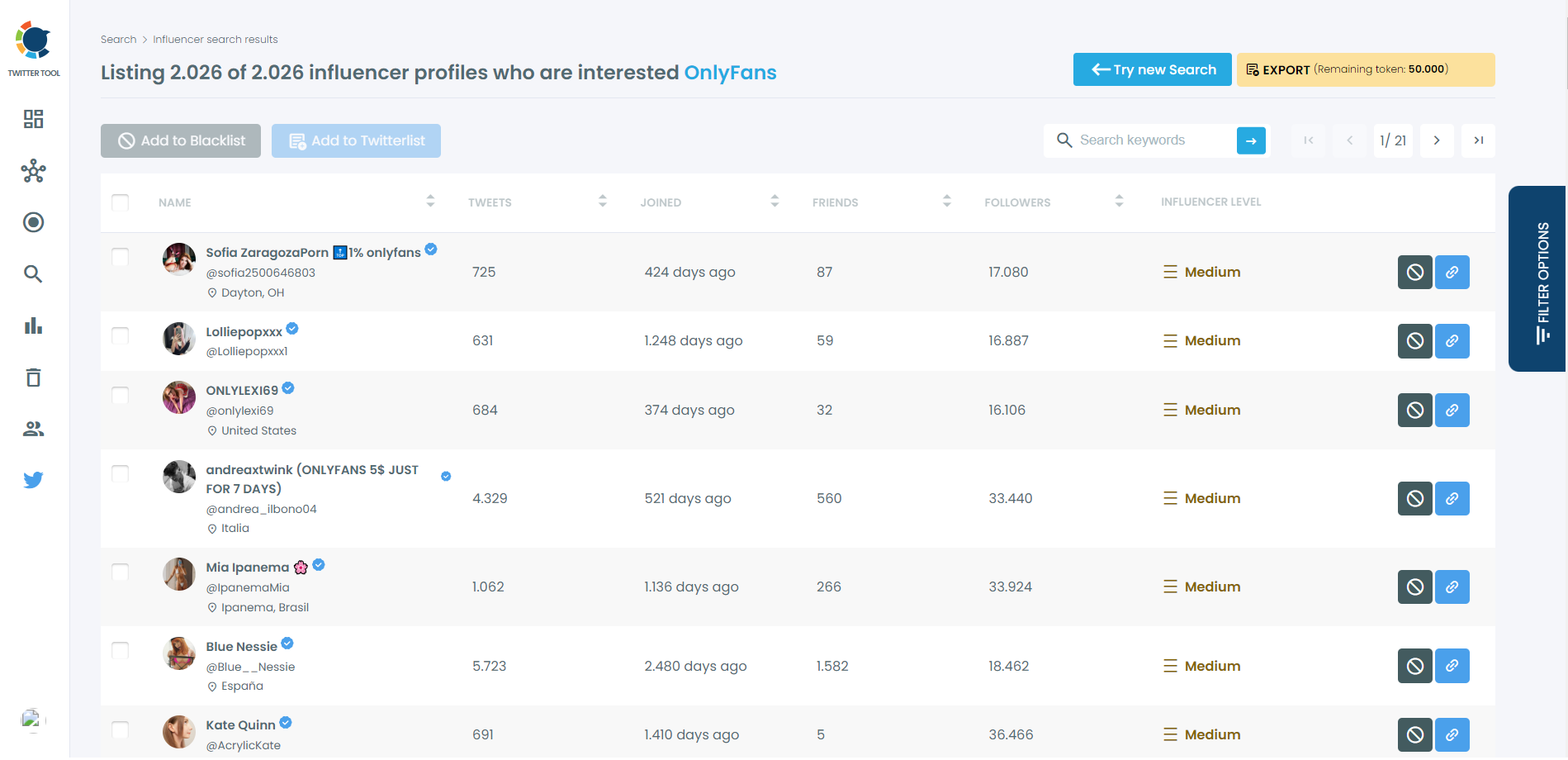Click the page indicator 1/ 21
Image resolution: width=1568 pixels, height=760 pixels.
click(x=1393, y=140)
